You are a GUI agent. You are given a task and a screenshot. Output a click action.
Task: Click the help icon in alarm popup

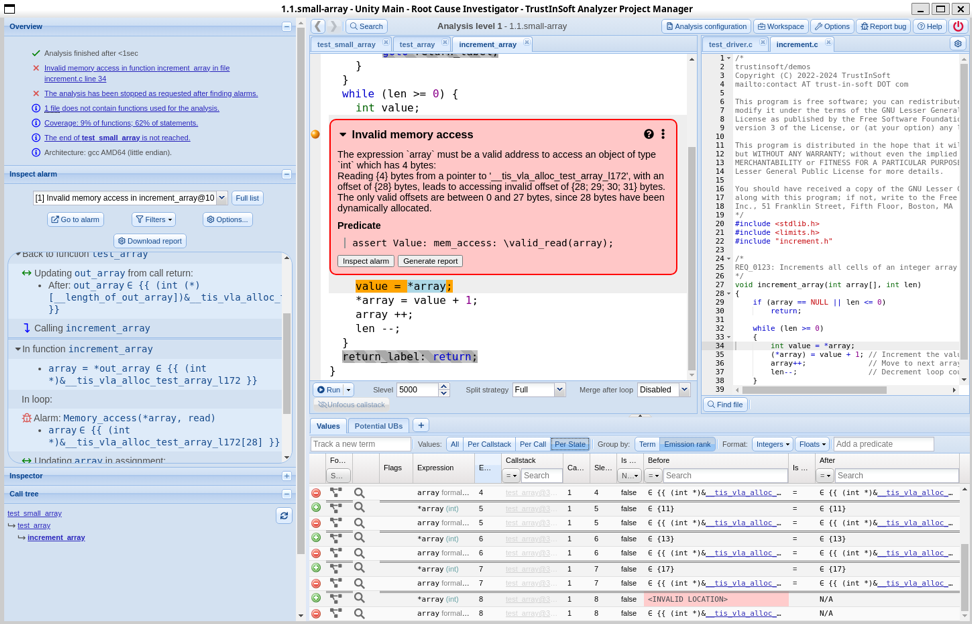click(x=648, y=134)
